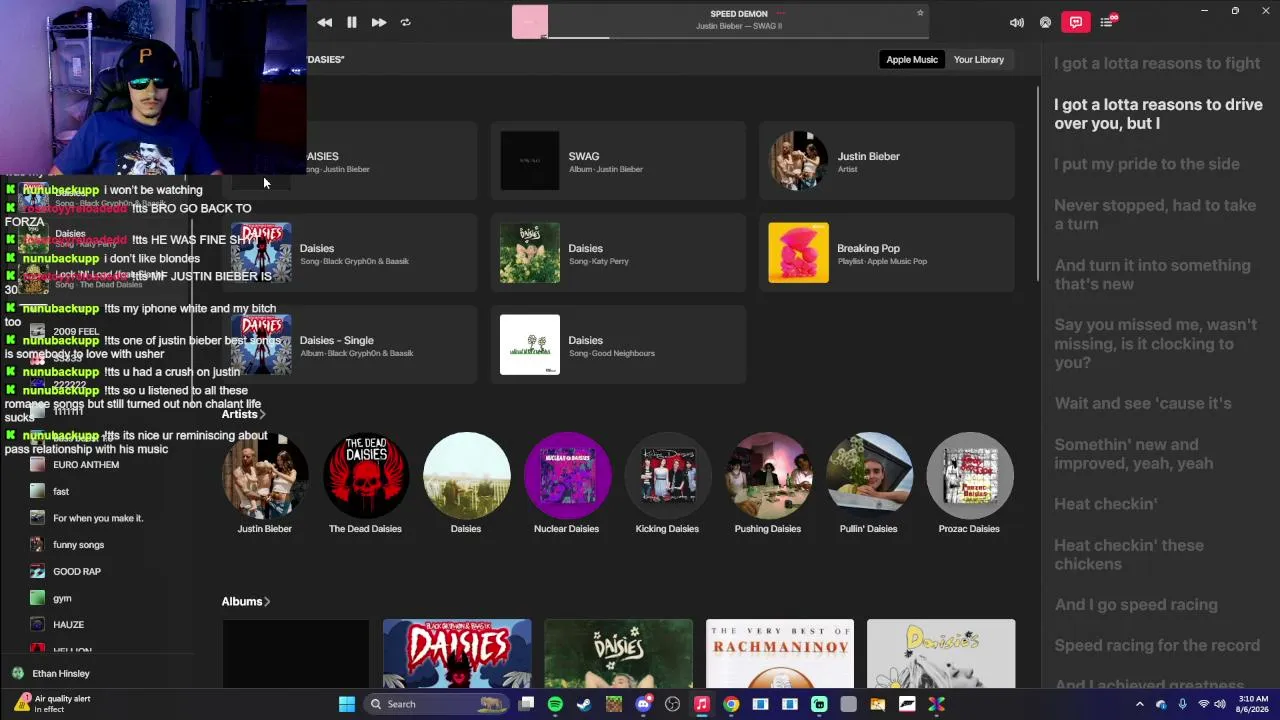Open the Pullin' Daisies artist circle
The width and height of the screenshot is (1280, 720).
coord(869,476)
